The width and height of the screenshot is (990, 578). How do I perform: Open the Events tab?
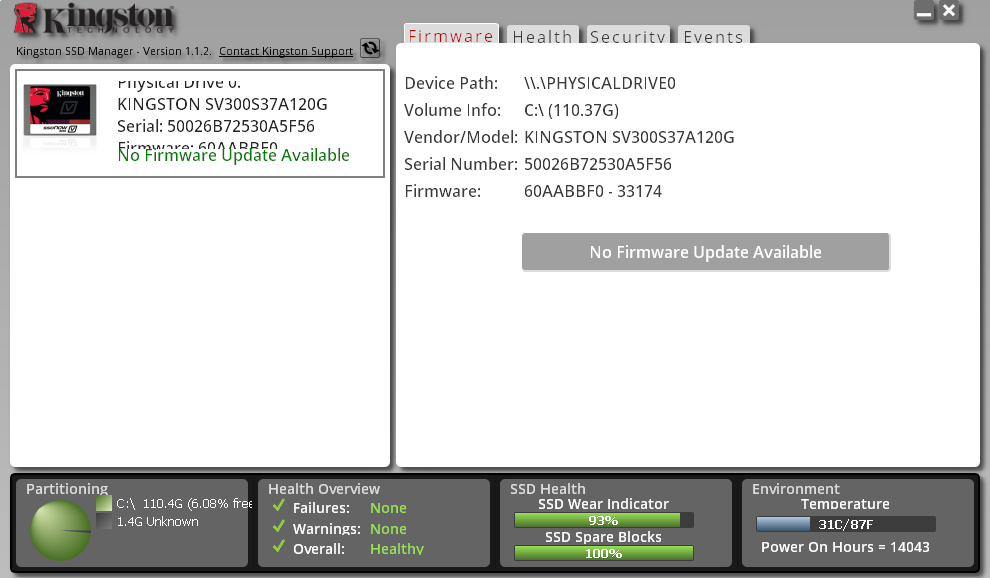coord(713,36)
